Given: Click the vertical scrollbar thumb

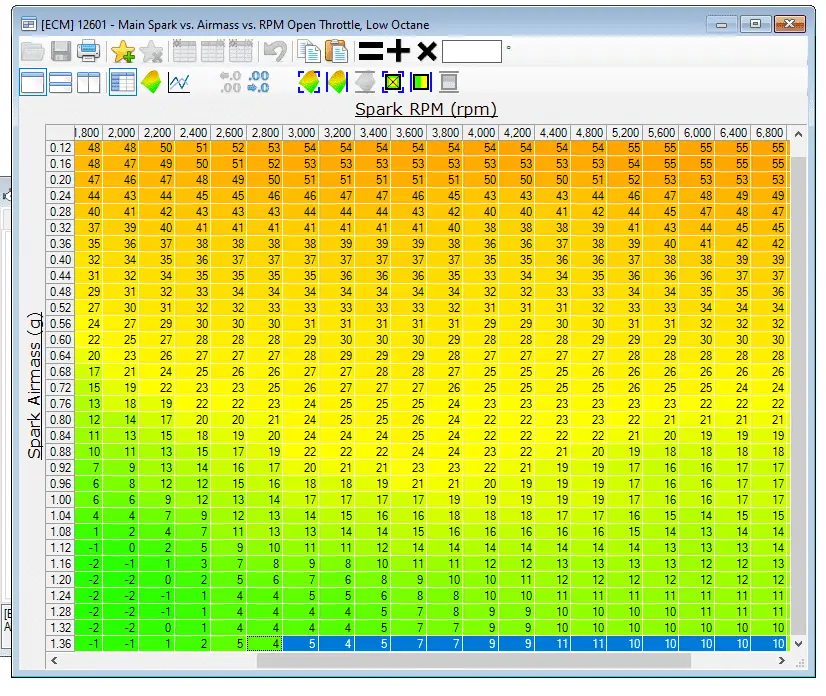Looking at the screenshot, I should coord(798,395).
